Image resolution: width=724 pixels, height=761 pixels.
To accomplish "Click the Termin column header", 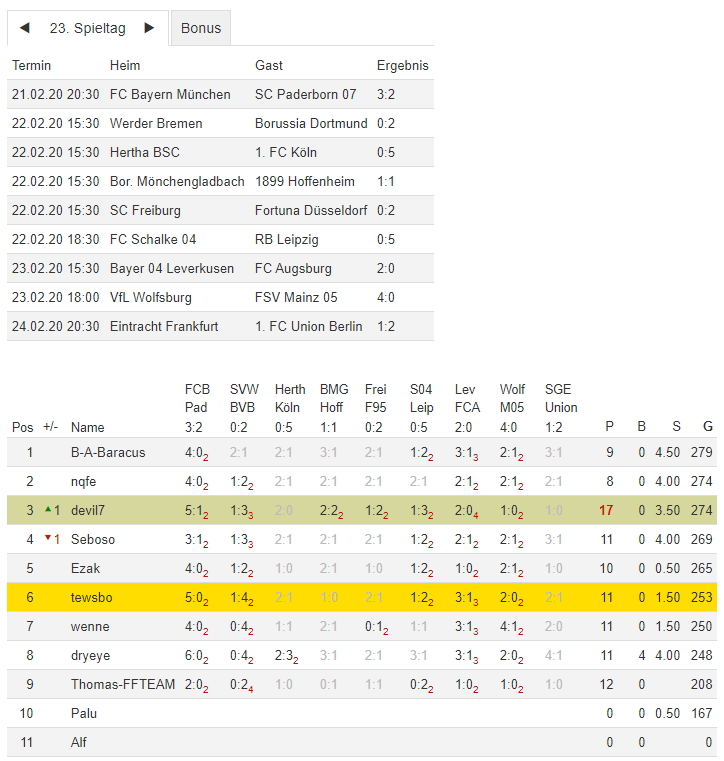I will tap(31, 65).
